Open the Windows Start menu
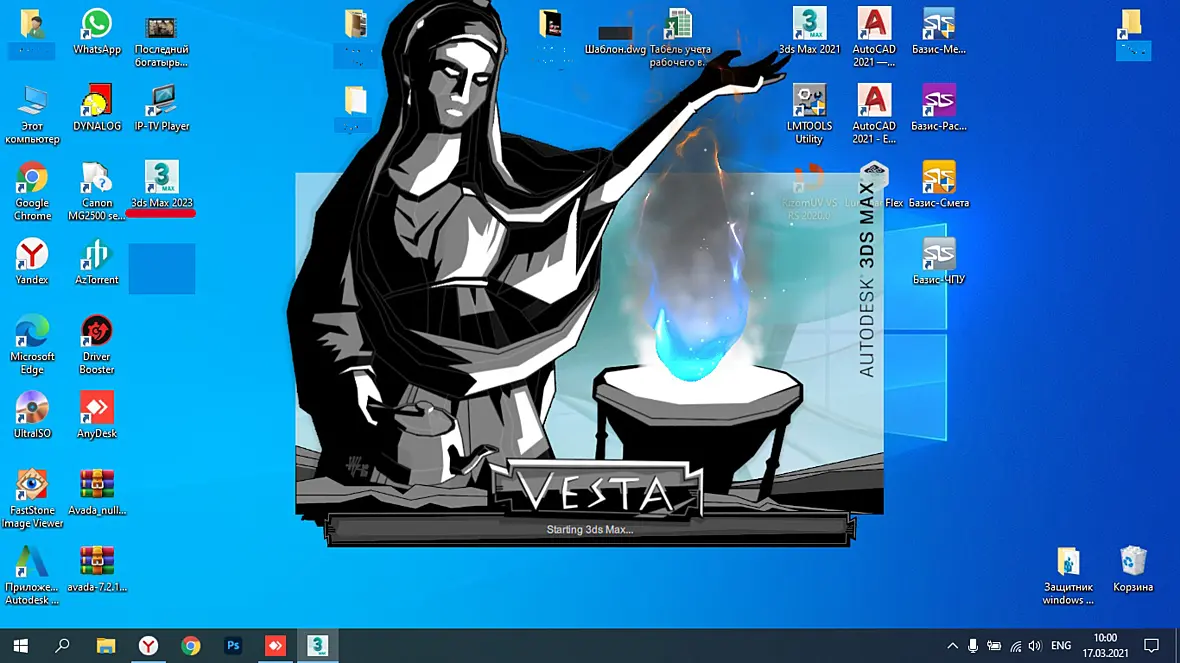 click(x=20, y=646)
